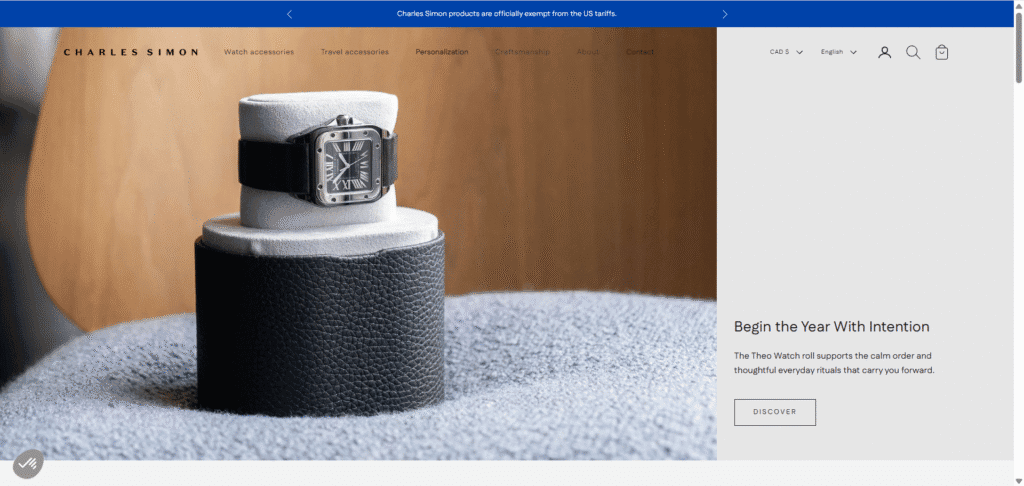Open the search magnifier icon

pyautogui.click(x=913, y=52)
